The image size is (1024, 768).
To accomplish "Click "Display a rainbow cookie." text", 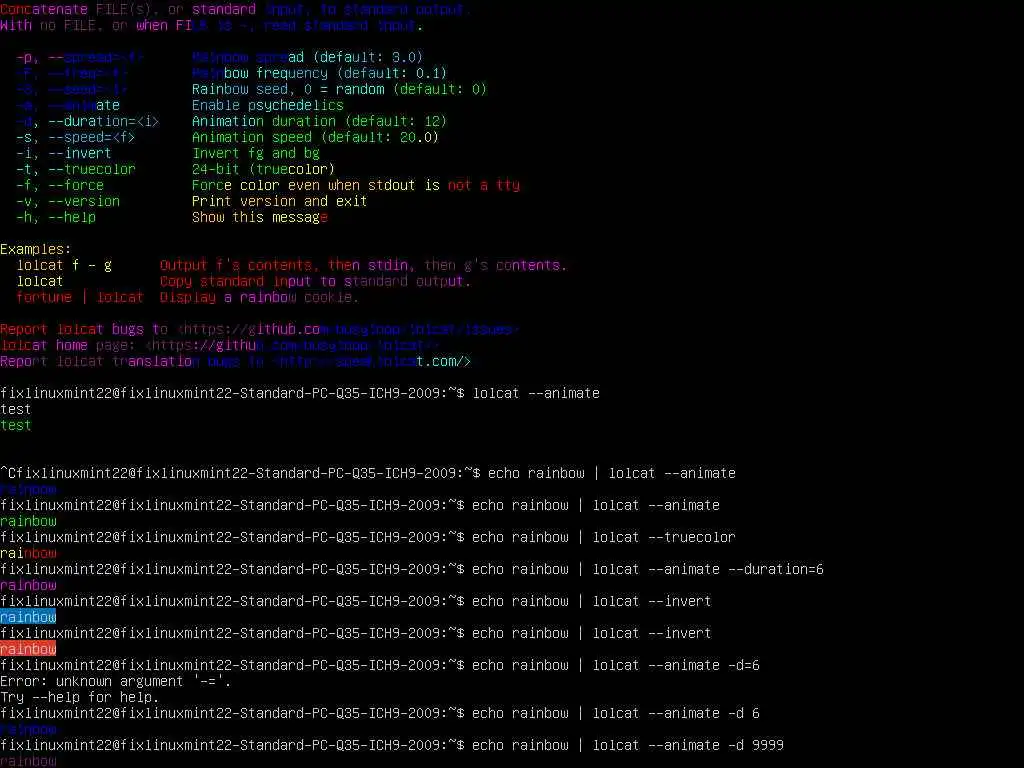I will [259, 297].
